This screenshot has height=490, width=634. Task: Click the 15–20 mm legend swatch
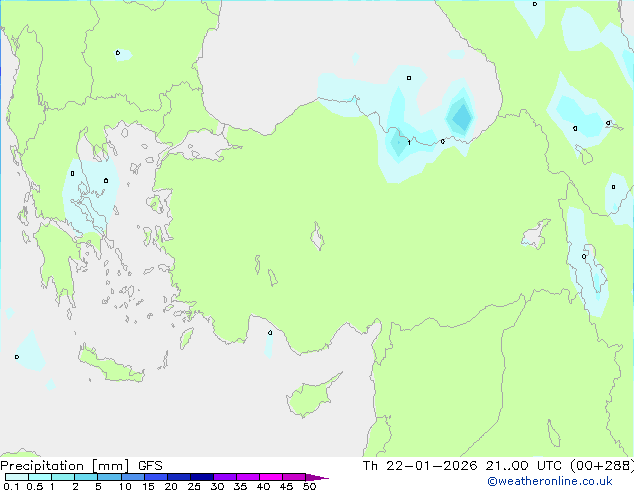(155, 477)
